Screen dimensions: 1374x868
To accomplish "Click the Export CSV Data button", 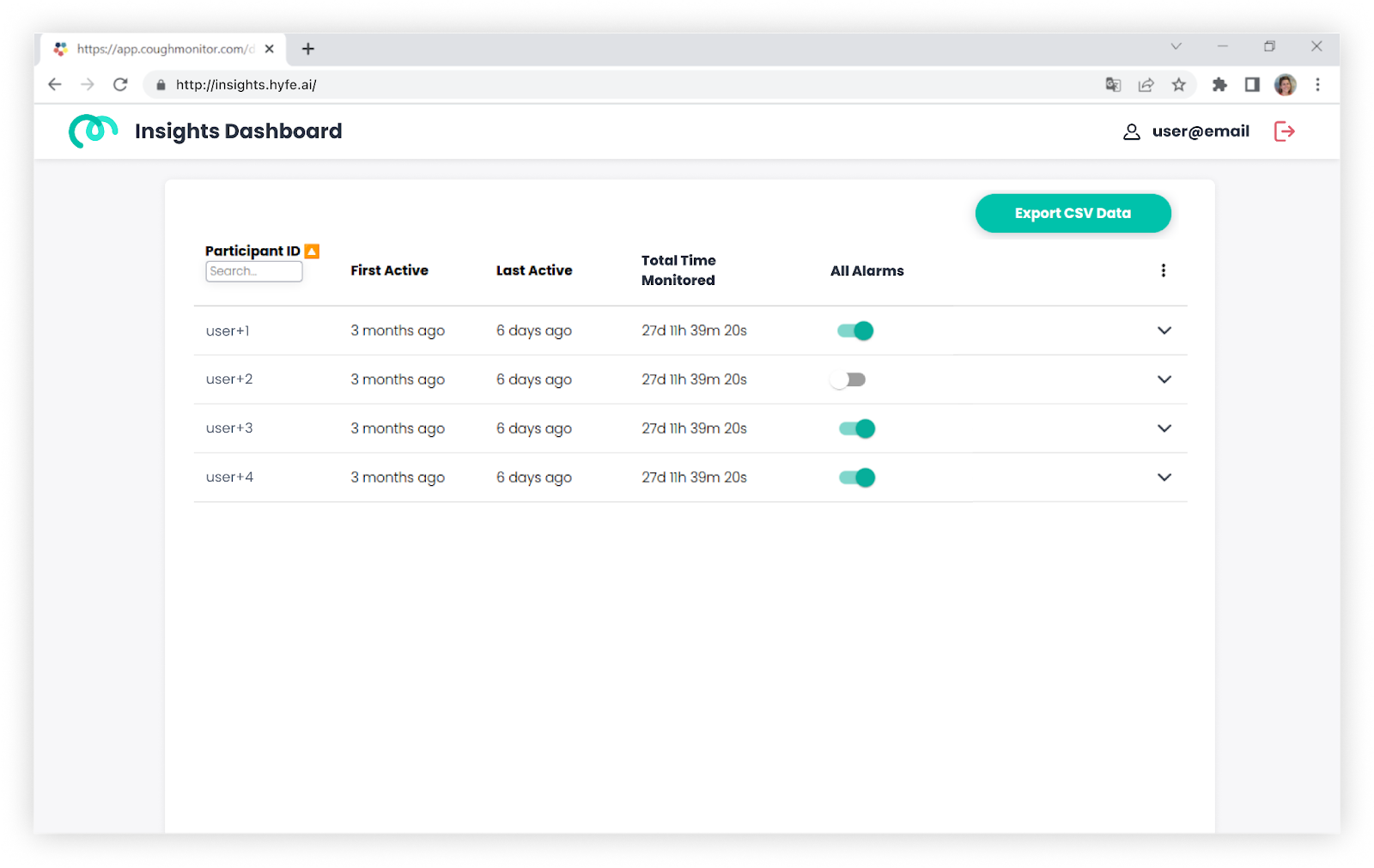I will [1073, 213].
